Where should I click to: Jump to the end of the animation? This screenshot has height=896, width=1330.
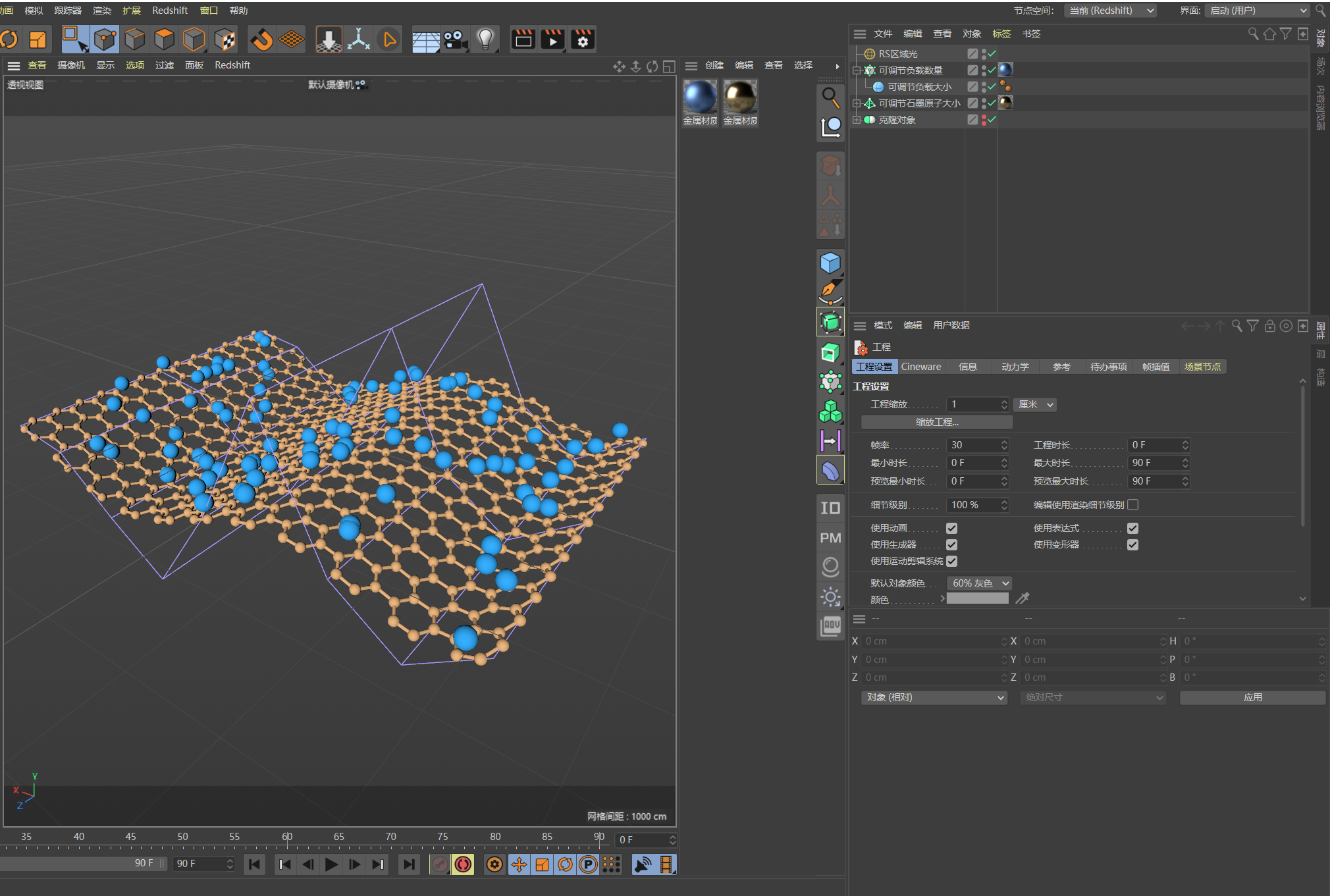click(x=409, y=864)
